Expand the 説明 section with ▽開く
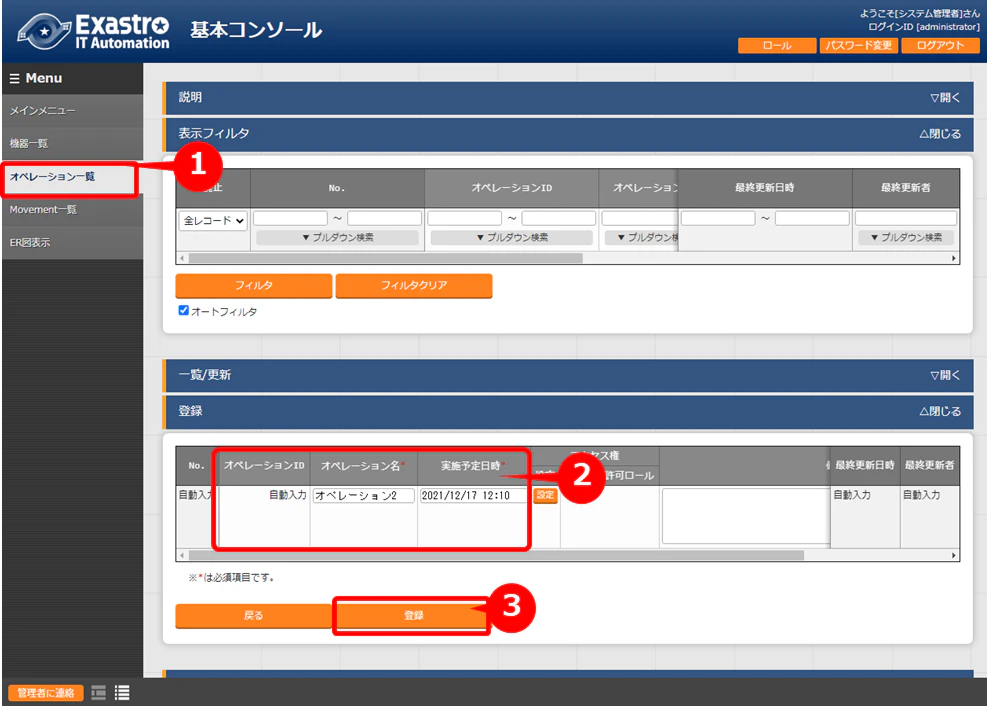The height and width of the screenshot is (706, 987). point(945,98)
